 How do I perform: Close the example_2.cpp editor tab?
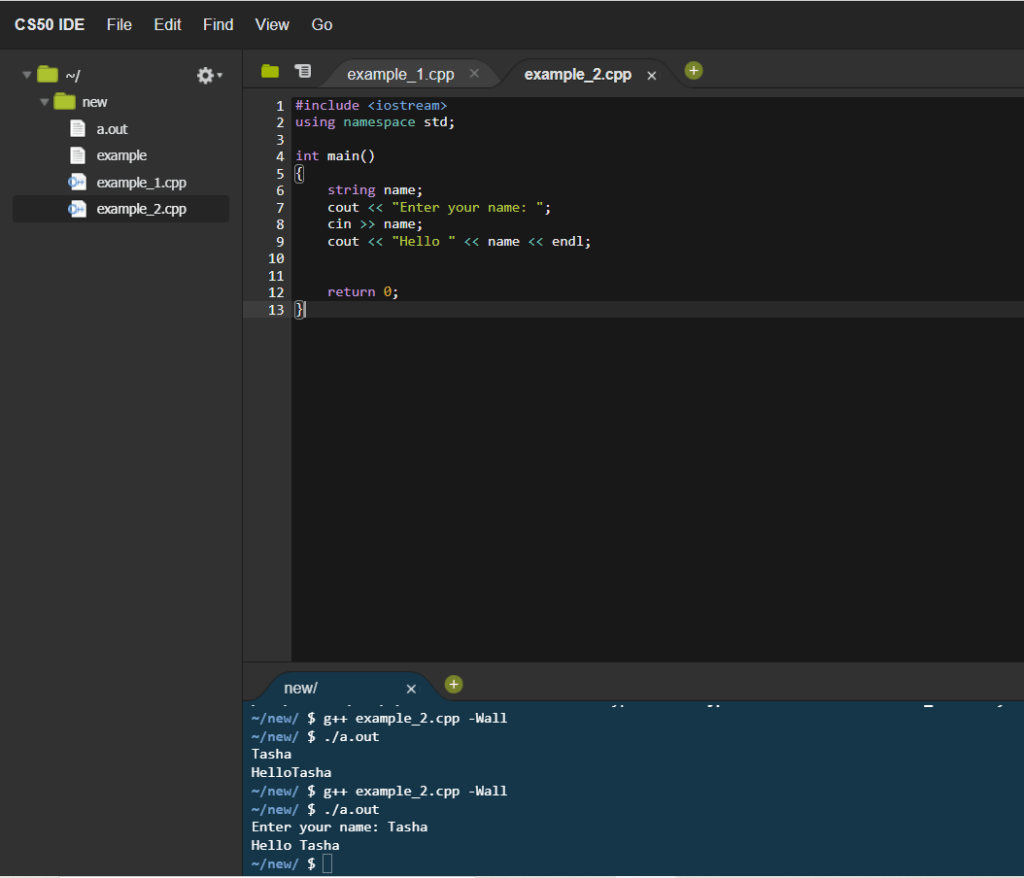tap(652, 75)
